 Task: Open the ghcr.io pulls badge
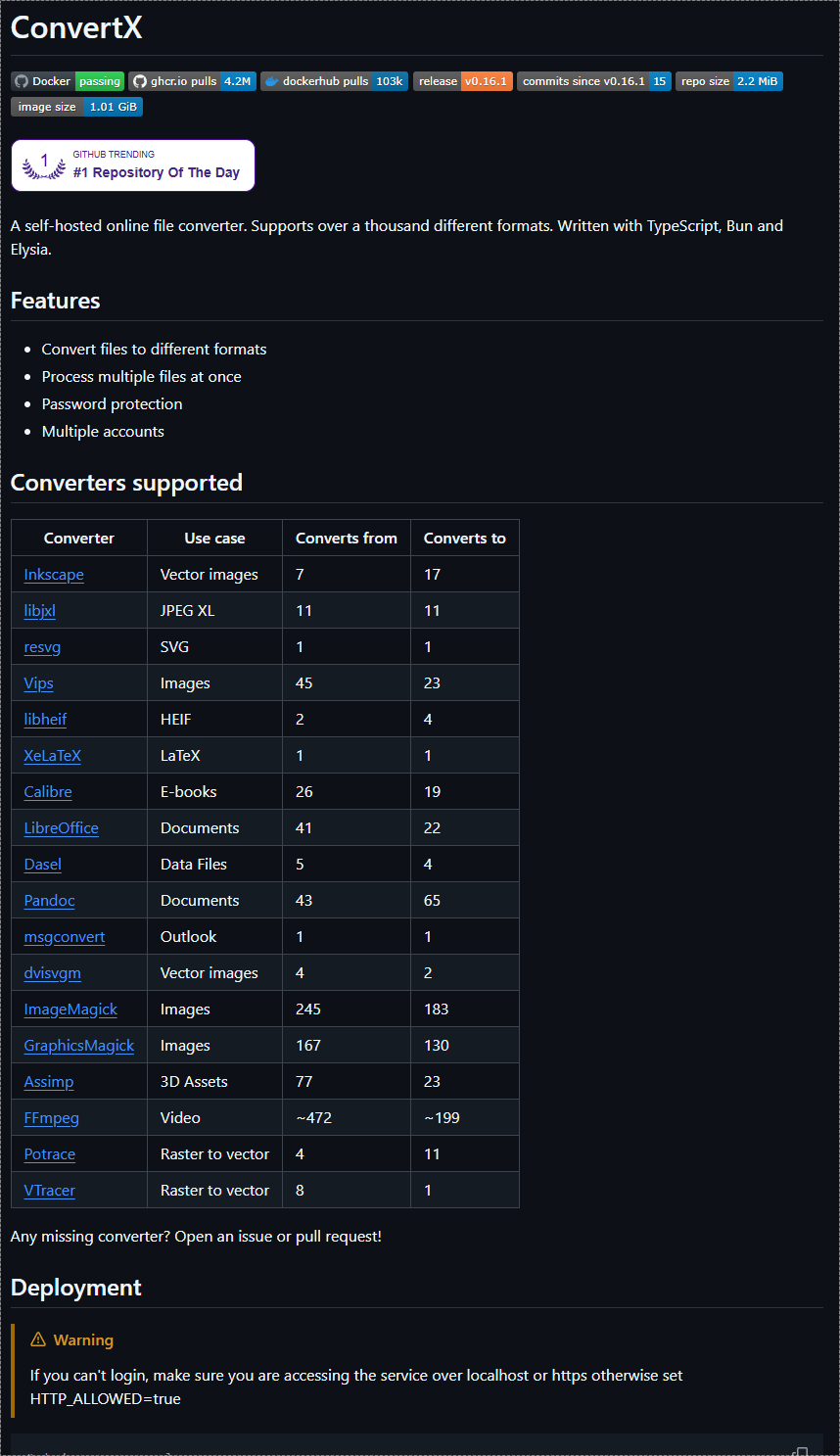(193, 81)
